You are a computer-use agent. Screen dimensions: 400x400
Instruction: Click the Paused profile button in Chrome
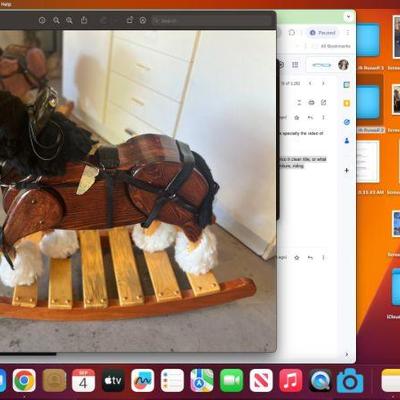(322, 33)
